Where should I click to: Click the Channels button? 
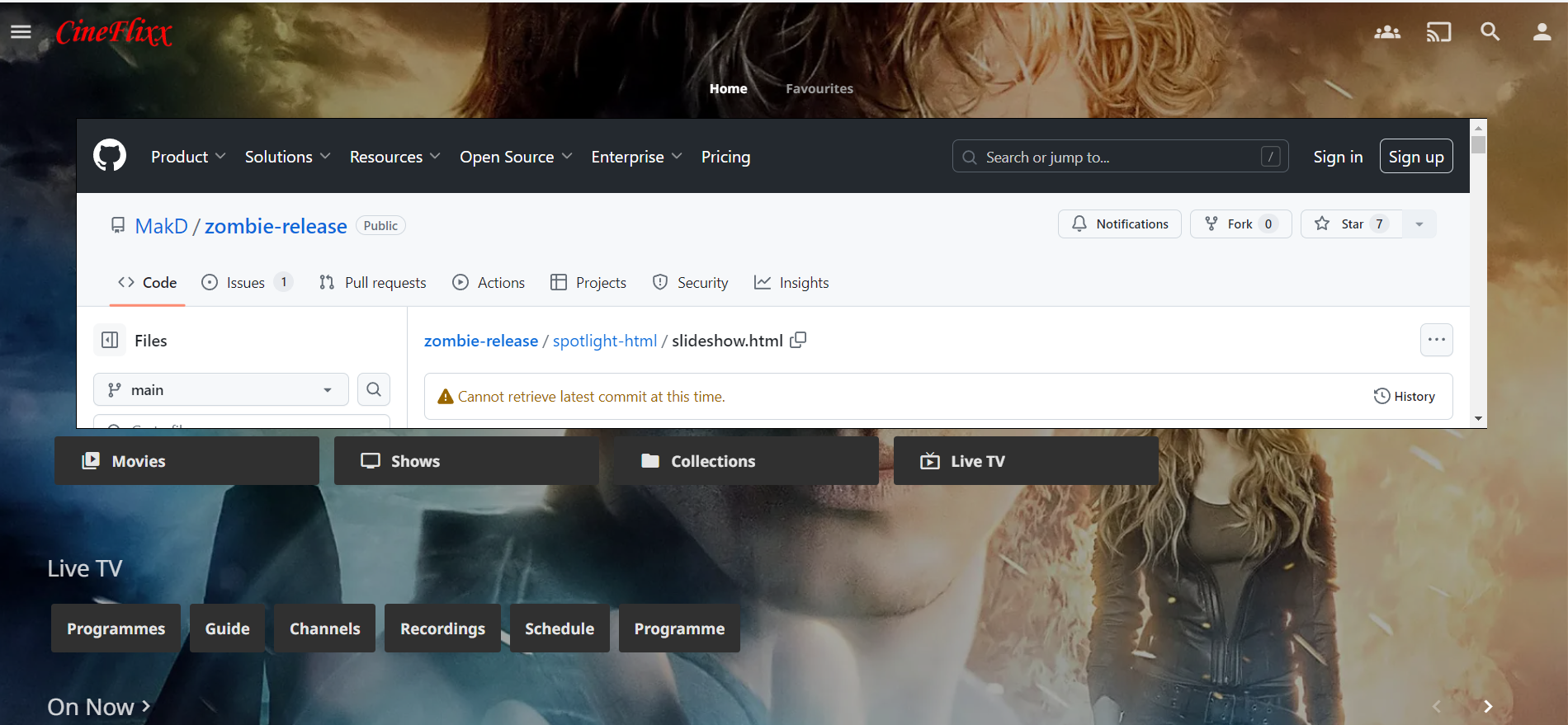[324, 628]
